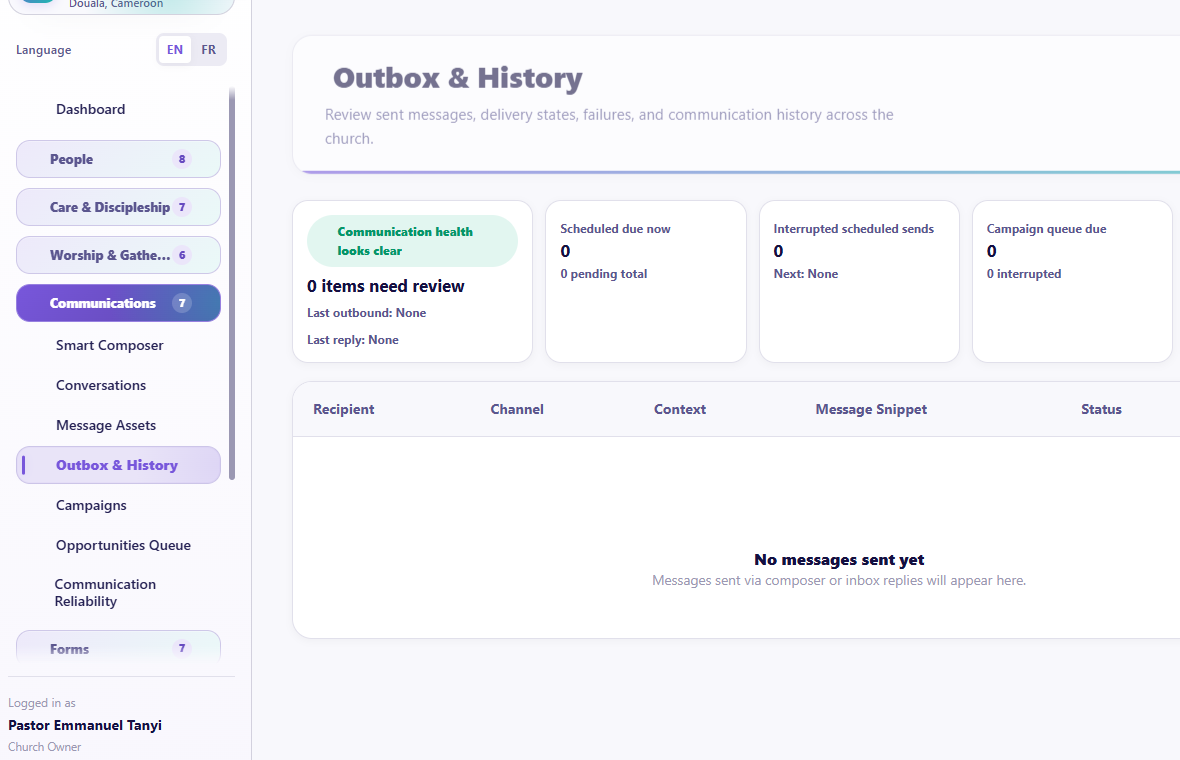Click the Context column header
The image size is (1180, 760).
point(680,409)
